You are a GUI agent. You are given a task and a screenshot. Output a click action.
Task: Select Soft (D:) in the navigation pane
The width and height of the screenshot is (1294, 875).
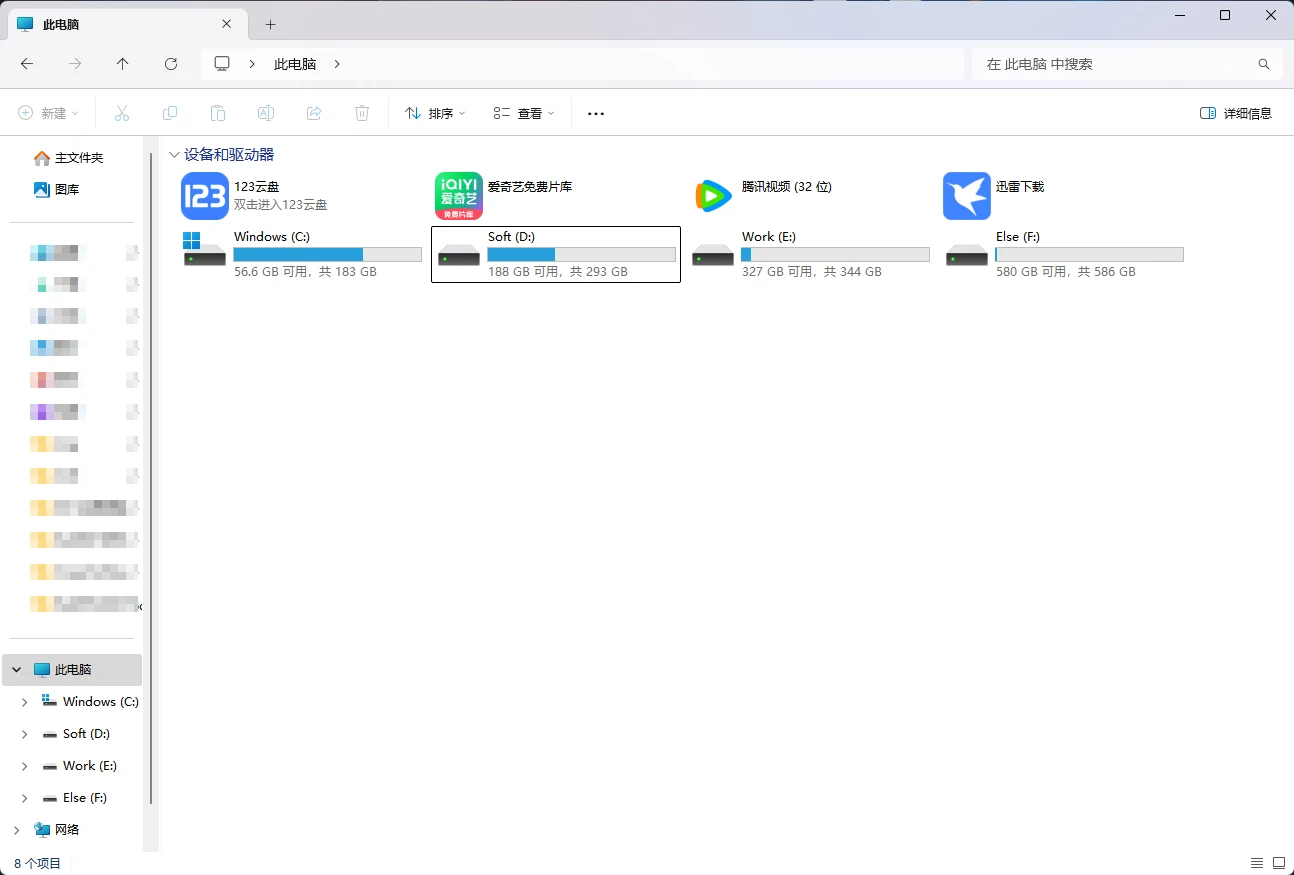86,734
